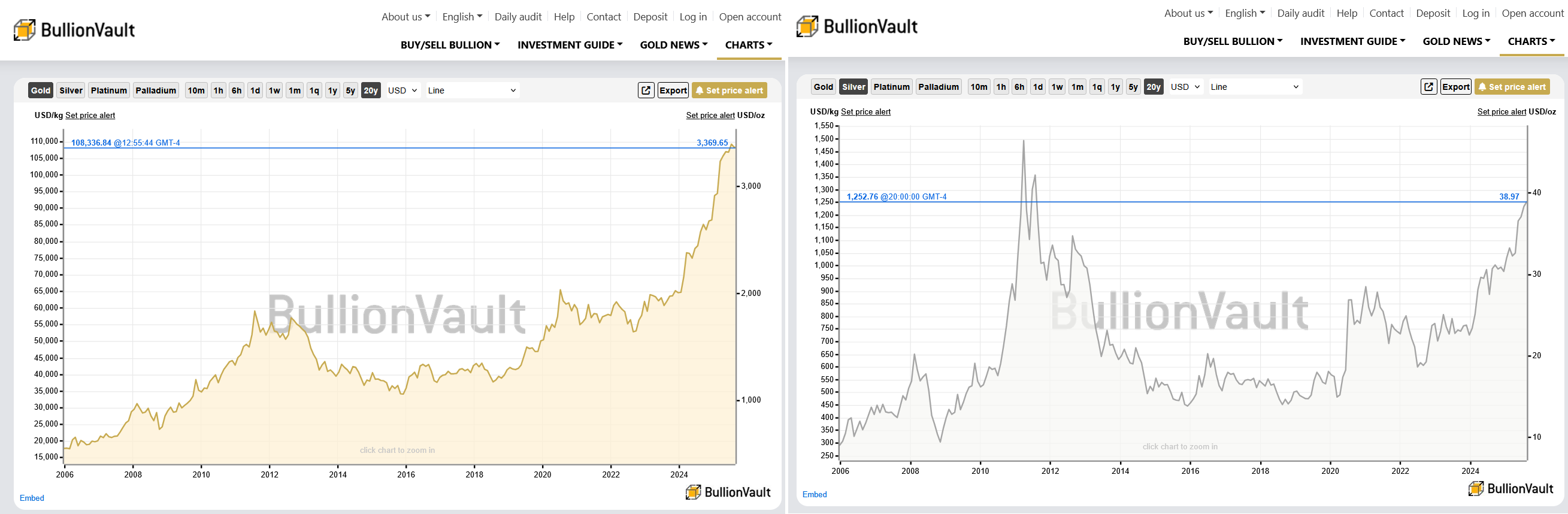
Task: Click silver chart area to zoom in
Action: (x=1183, y=292)
